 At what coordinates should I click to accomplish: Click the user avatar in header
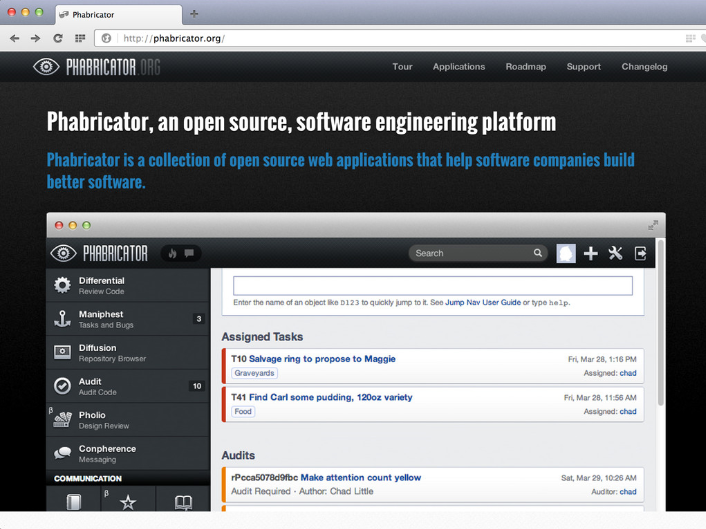click(x=566, y=254)
